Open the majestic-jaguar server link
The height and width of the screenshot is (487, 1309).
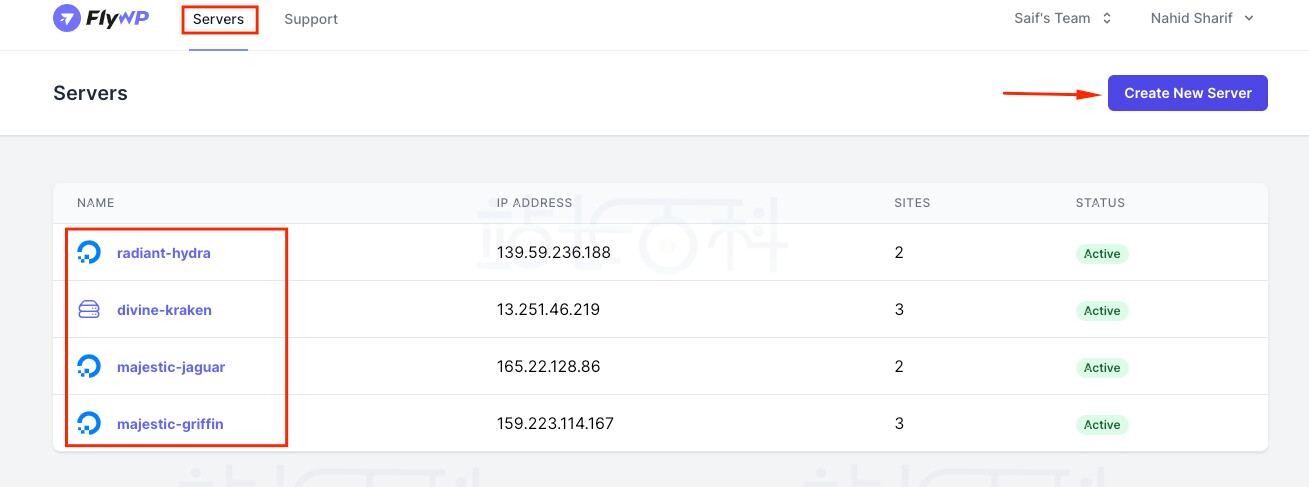pyautogui.click(x=171, y=367)
